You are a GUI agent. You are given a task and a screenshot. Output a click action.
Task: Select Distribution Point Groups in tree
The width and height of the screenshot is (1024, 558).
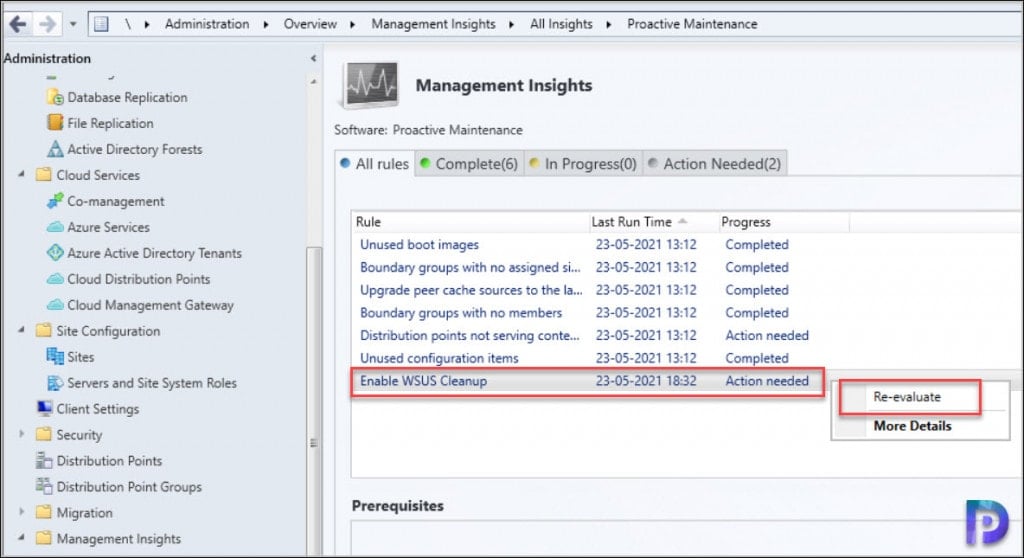(x=129, y=487)
